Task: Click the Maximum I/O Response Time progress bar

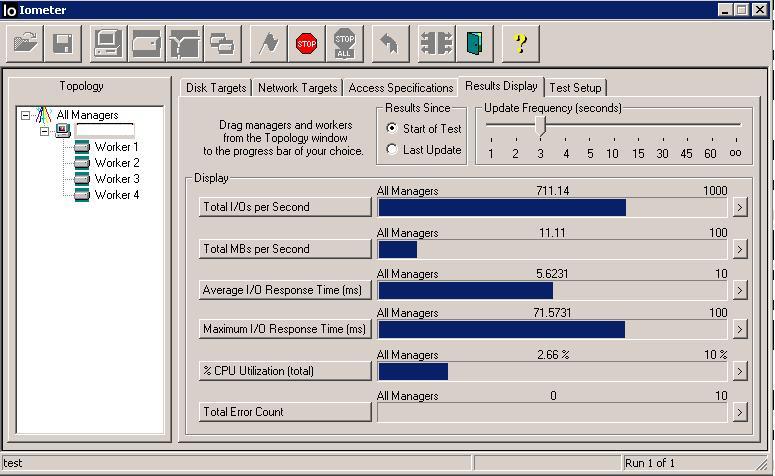Action: [552, 330]
